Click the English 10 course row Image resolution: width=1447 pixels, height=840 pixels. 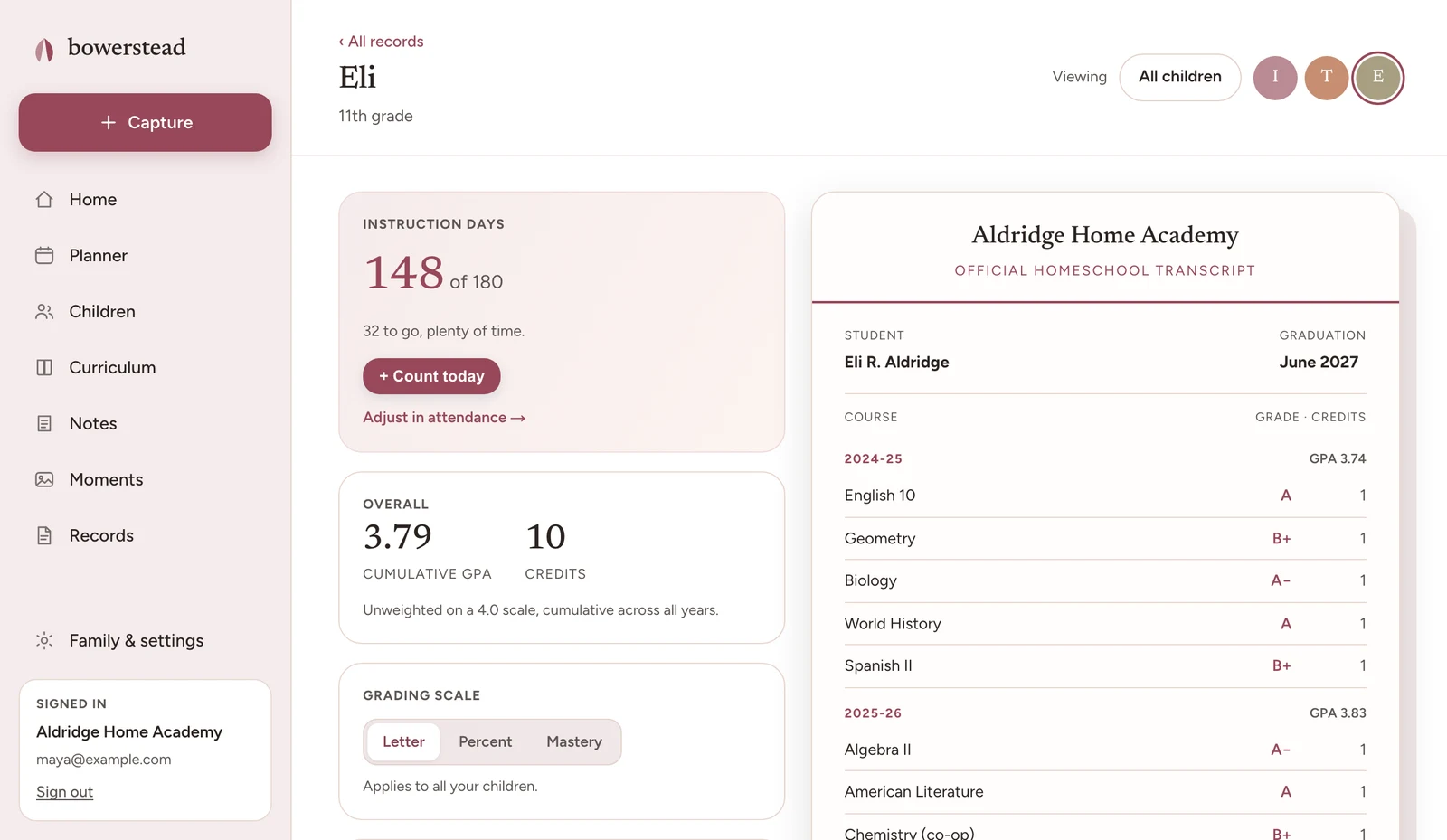[x=1105, y=496]
